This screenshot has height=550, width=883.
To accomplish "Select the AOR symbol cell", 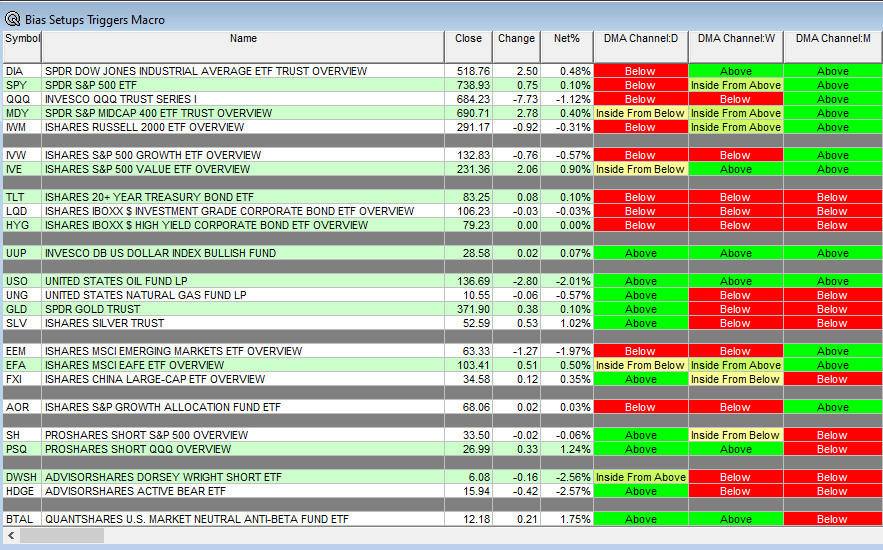I will click(x=22, y=407).
